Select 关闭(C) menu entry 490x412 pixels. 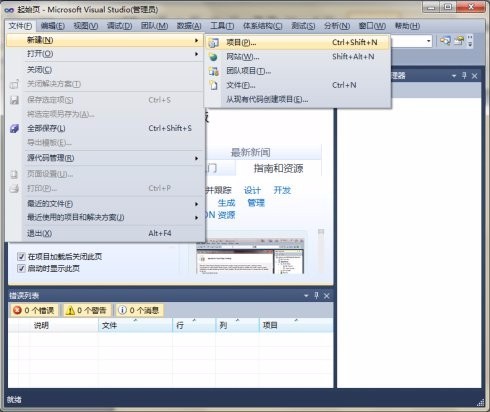(105, 70)
